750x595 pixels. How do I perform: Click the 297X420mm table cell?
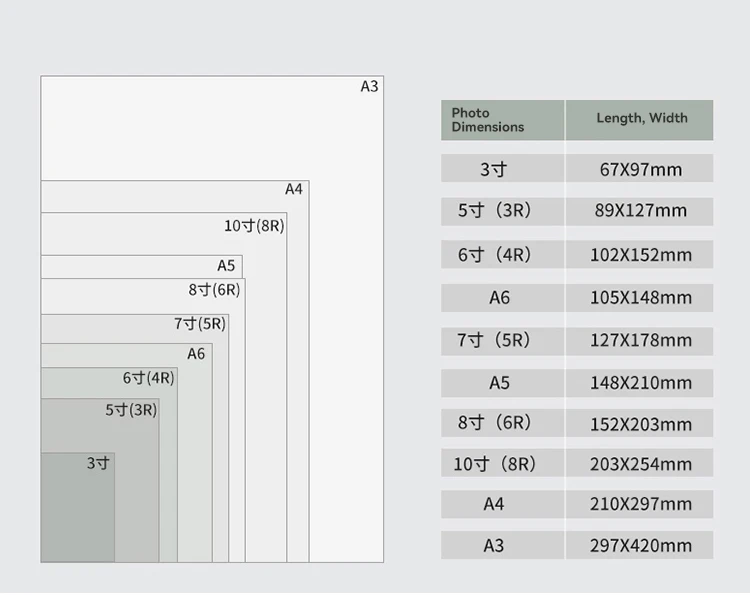point(640,545)
